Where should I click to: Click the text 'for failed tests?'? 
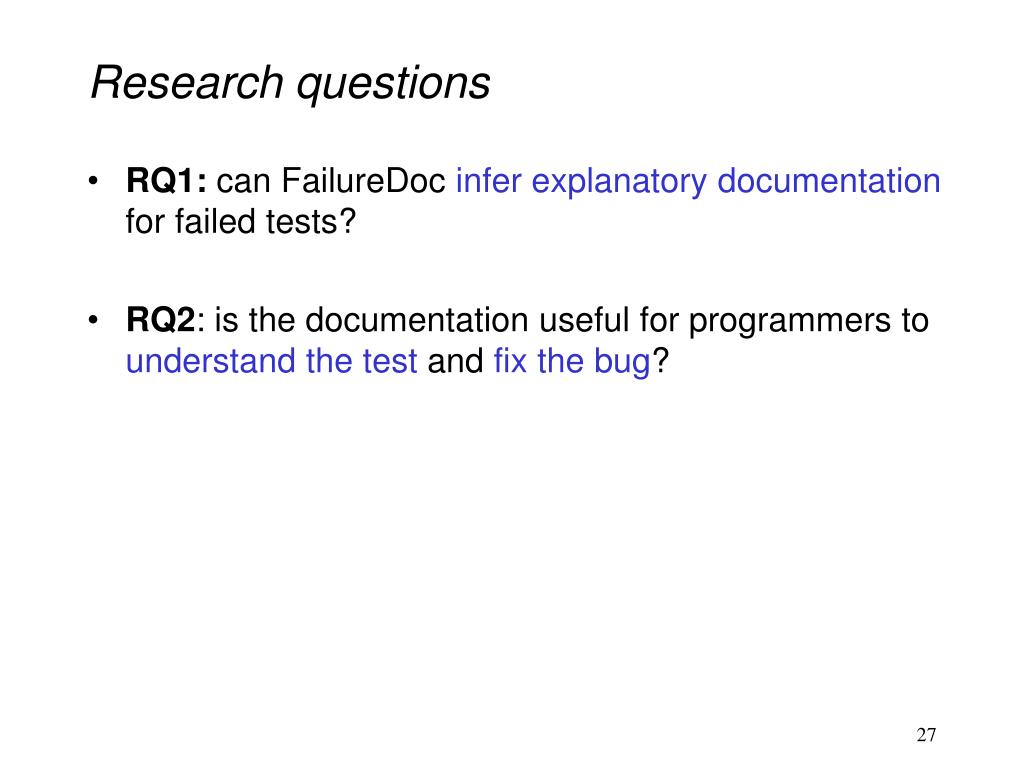(241, 221)
